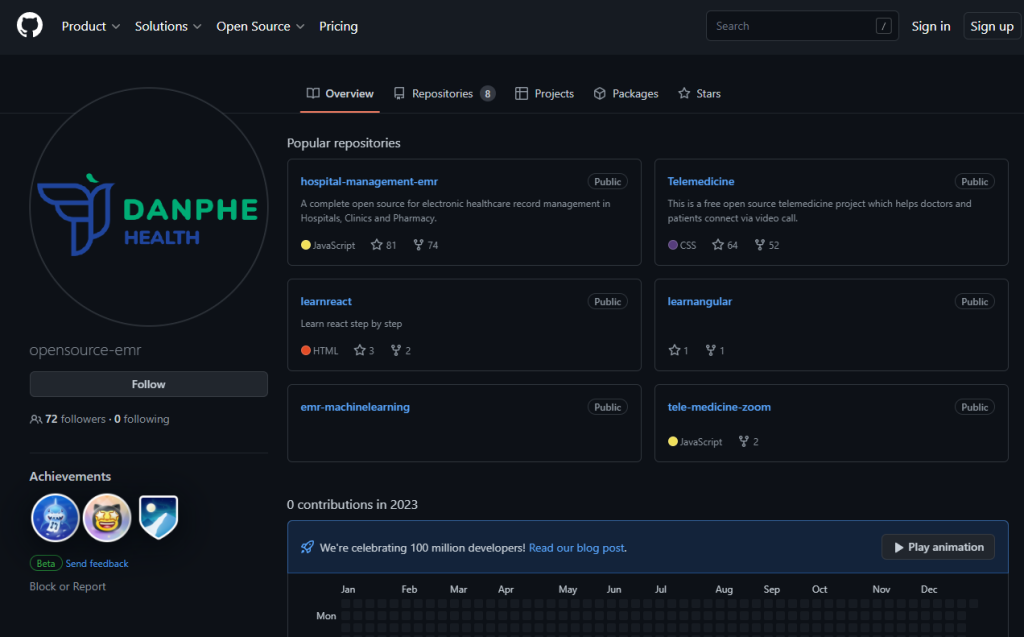Click the fork count 1 for learnangular
The height and width of the screenshot is (637, 1024).
pos(715,350)
